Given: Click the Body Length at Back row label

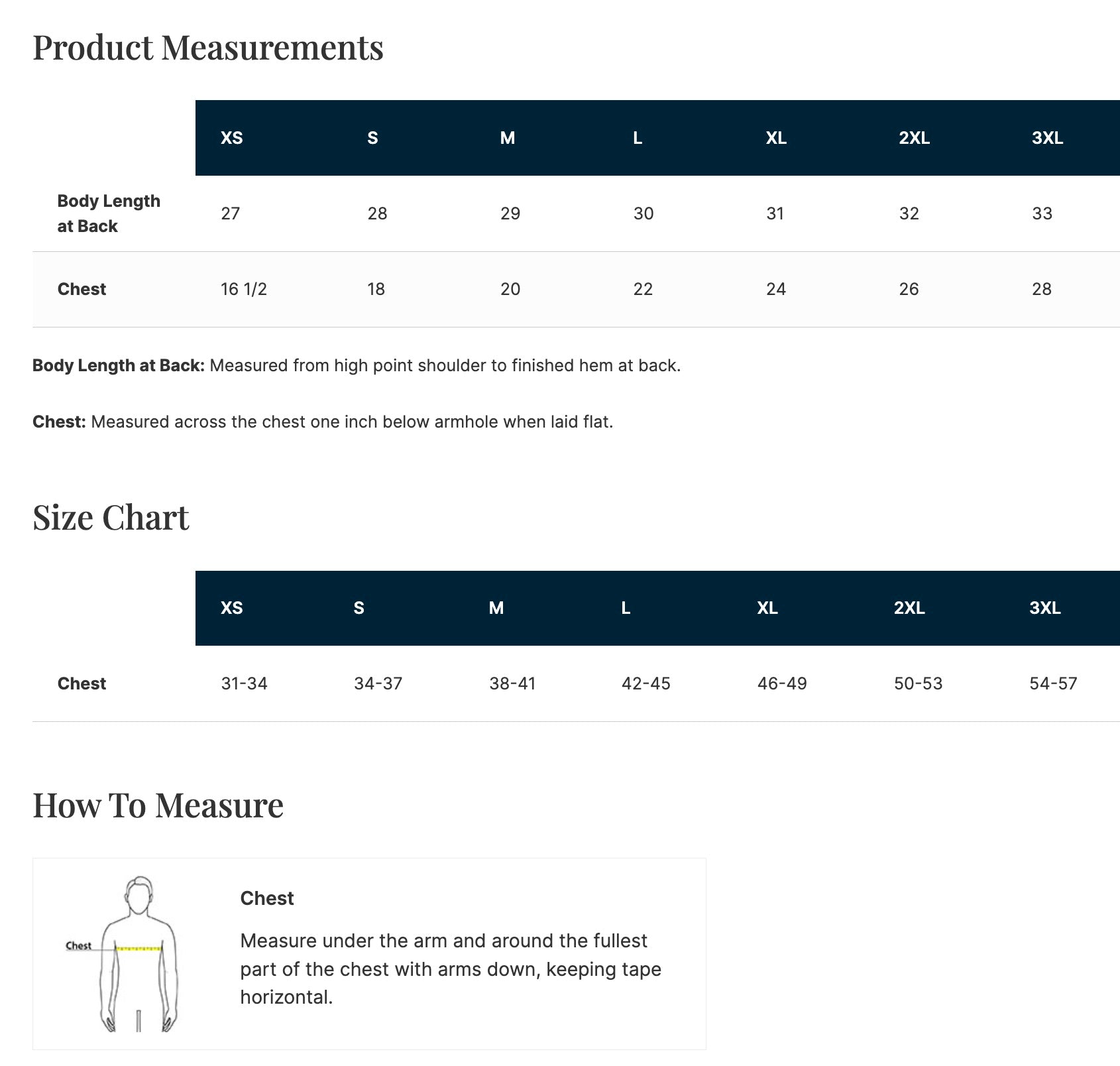Looking at the screenshot, I should pos(109,213).
